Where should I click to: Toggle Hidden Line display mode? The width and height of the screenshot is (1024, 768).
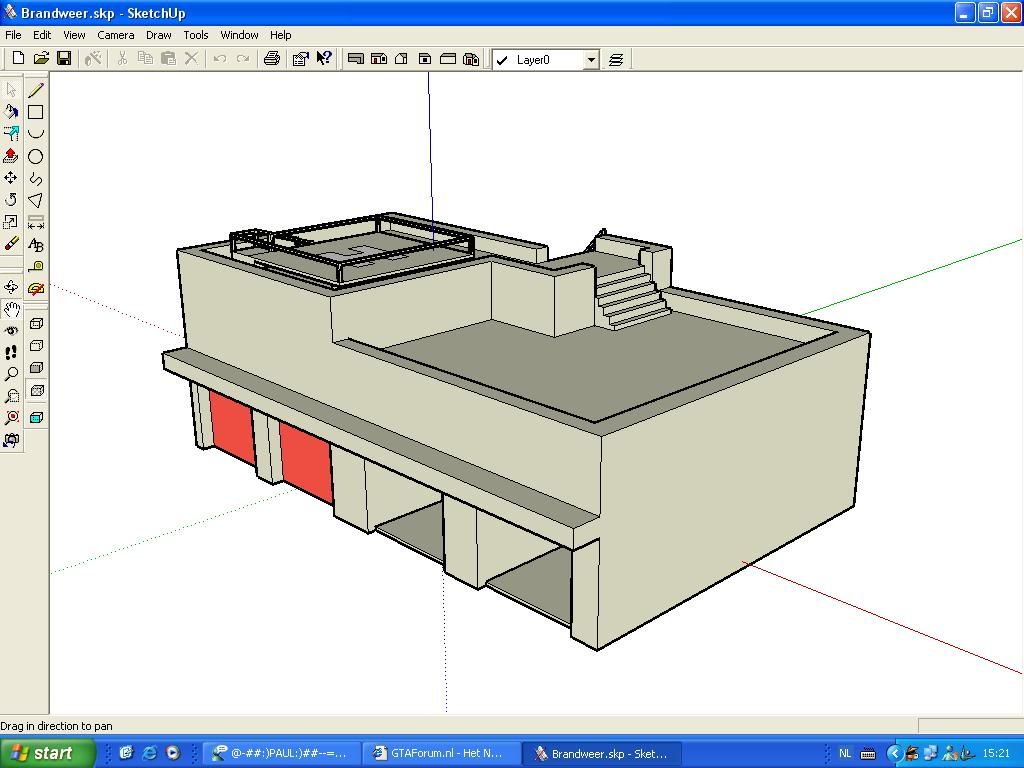tap(37, 345)
